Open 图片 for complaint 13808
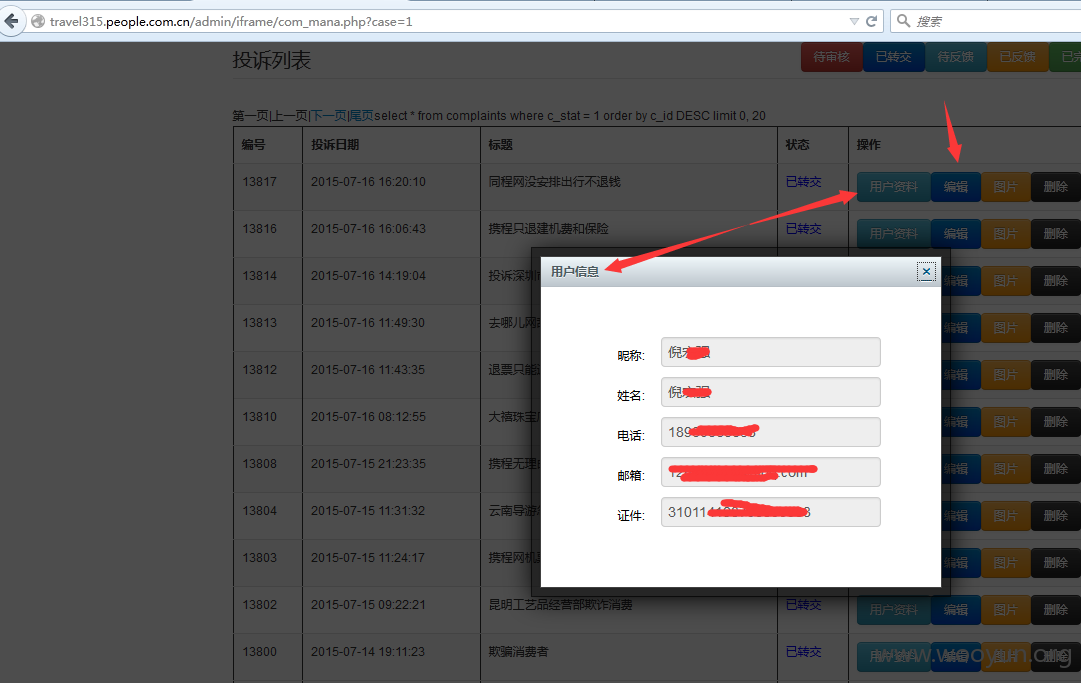Viewport: 1081px width, 683px height. [1005, 468]
